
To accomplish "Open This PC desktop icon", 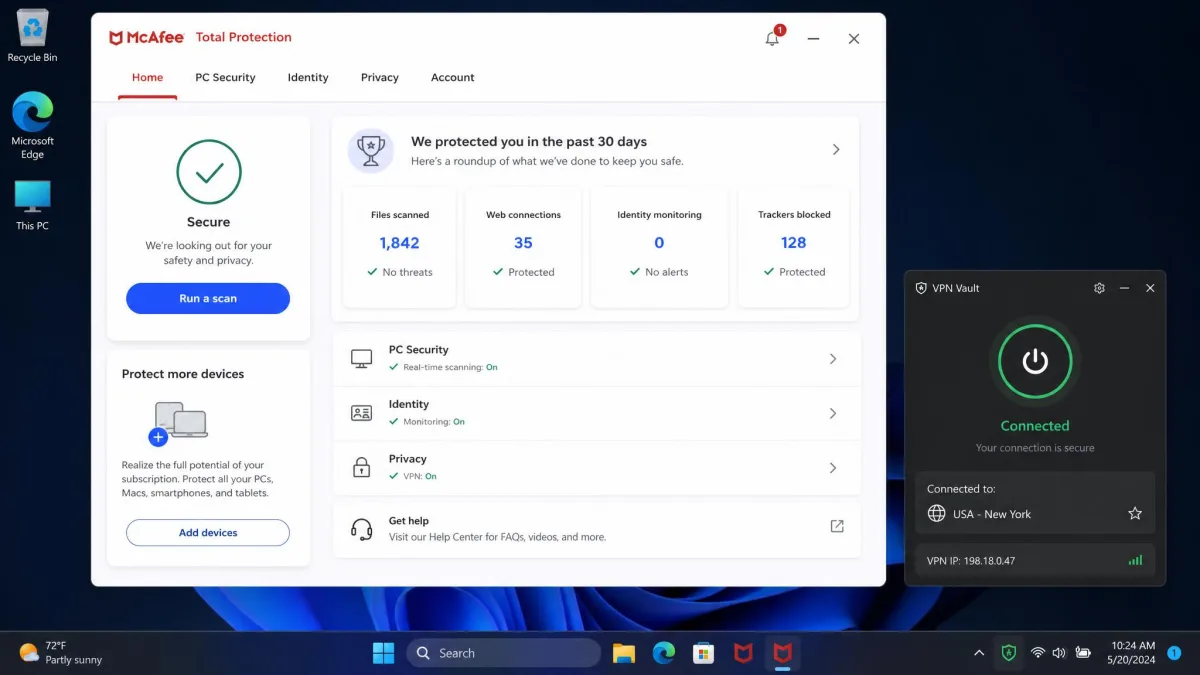I will [32, 205].
